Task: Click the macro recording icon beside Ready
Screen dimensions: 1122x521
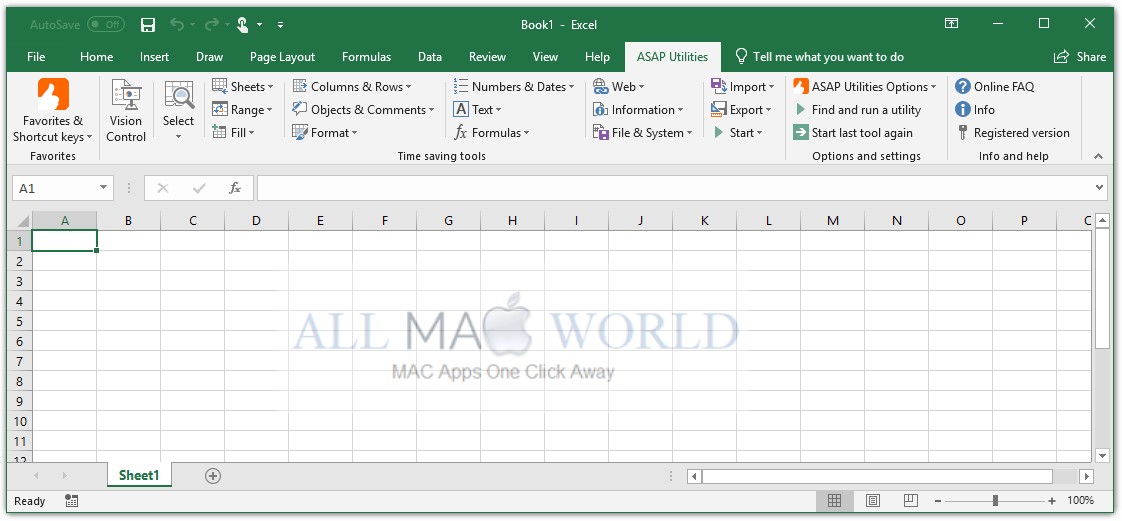Action: [72, 500]
